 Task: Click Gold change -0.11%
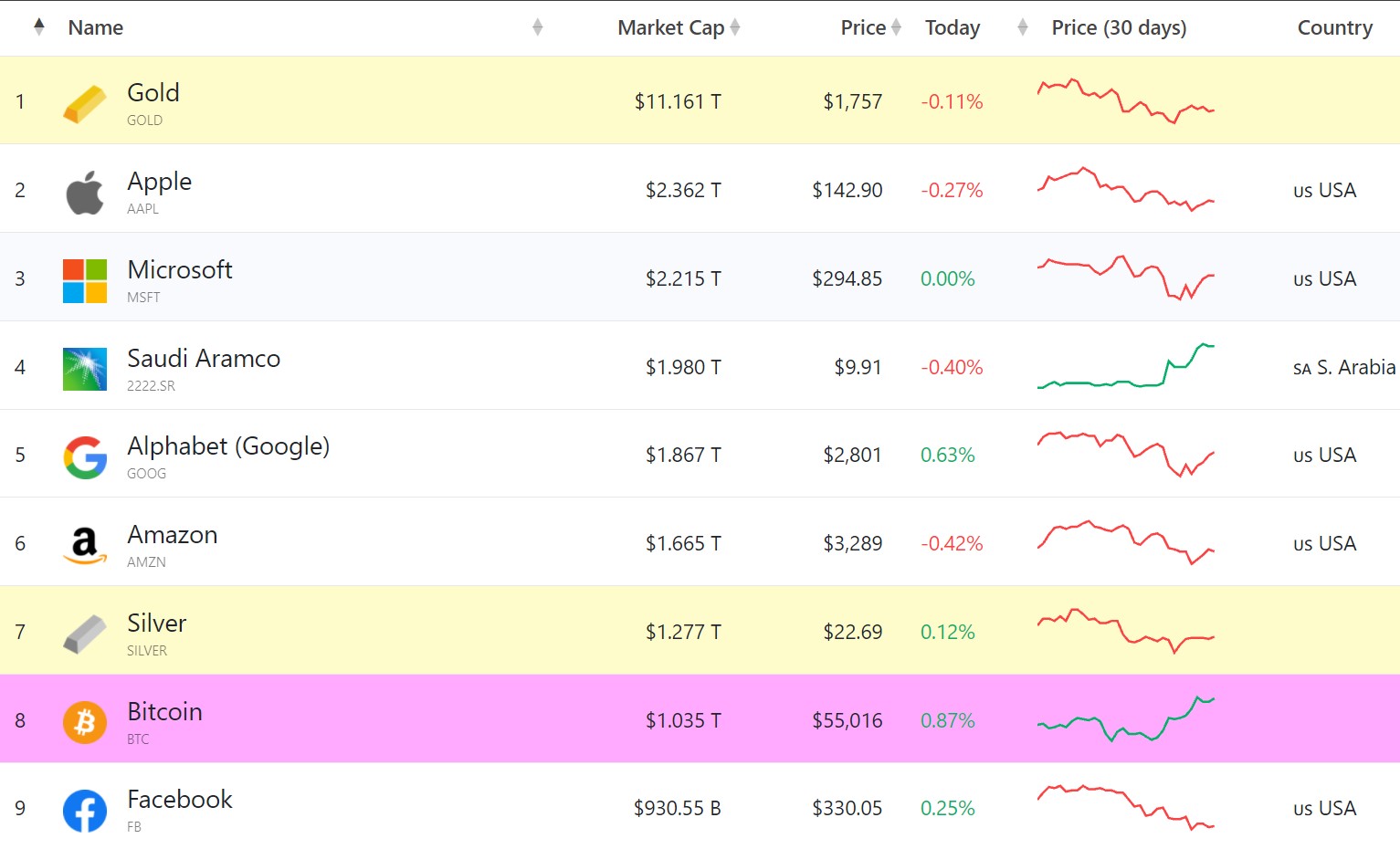tap(952, 101)
